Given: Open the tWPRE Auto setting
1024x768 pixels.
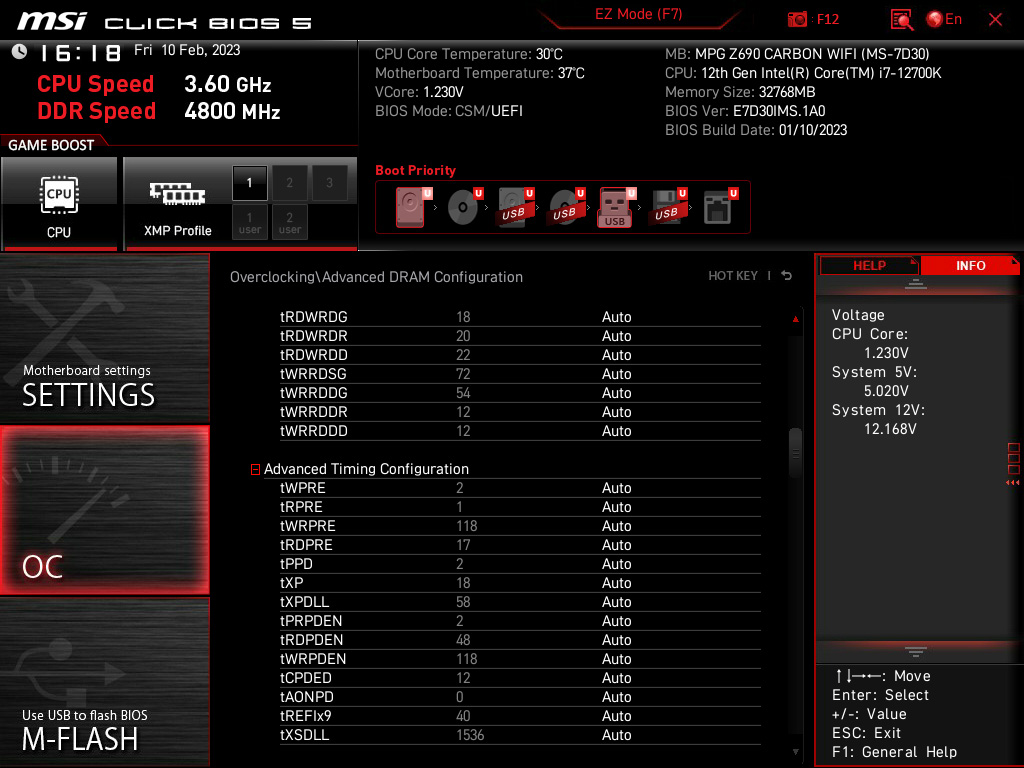Looking at the screenshot, I should click(616, 488).
